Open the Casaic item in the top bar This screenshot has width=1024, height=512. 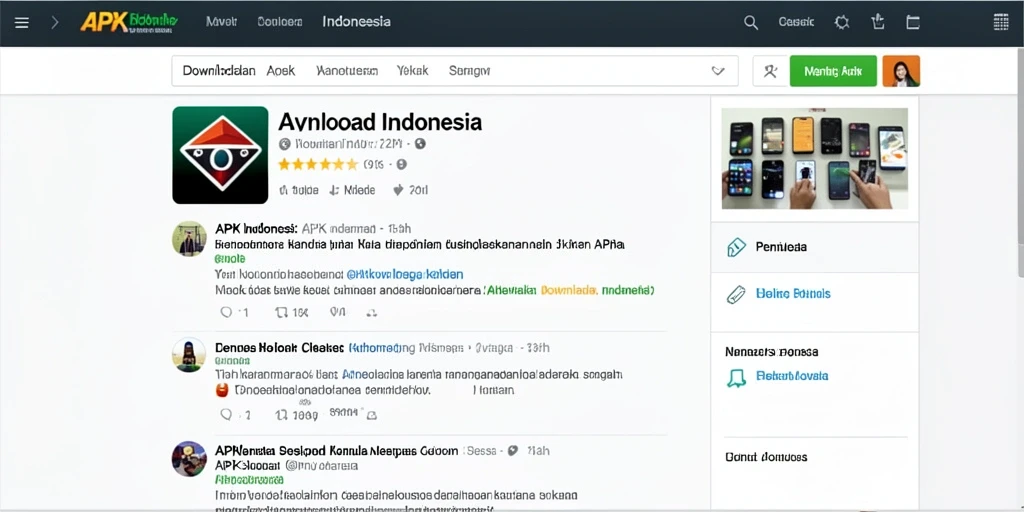[x=796, y=22]
